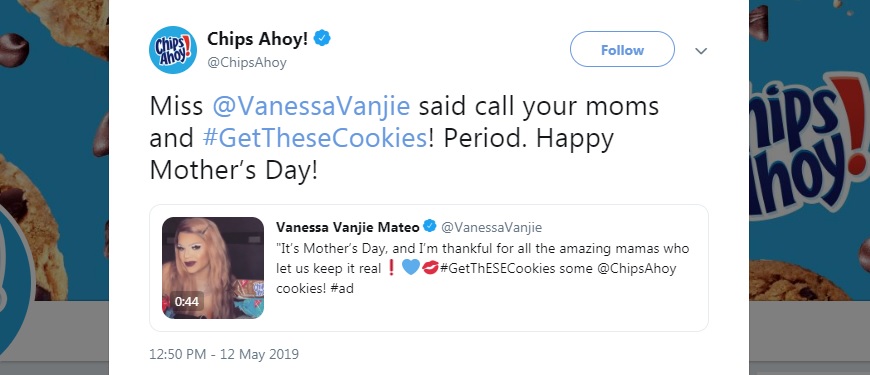This screenshot has width=870, height=375.
Task: Click the red exclamation emoji in quoted tweet
Action: pyautogui.click(x=391, y=268)
